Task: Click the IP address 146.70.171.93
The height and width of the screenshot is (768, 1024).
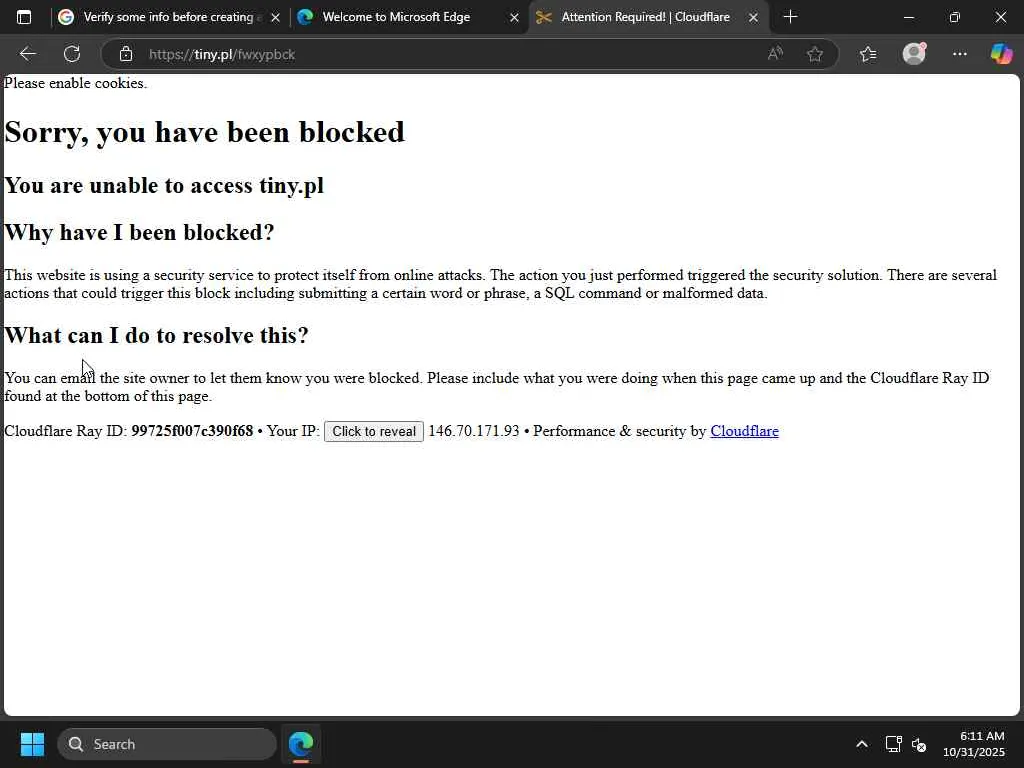Action: tap(473, 431)
